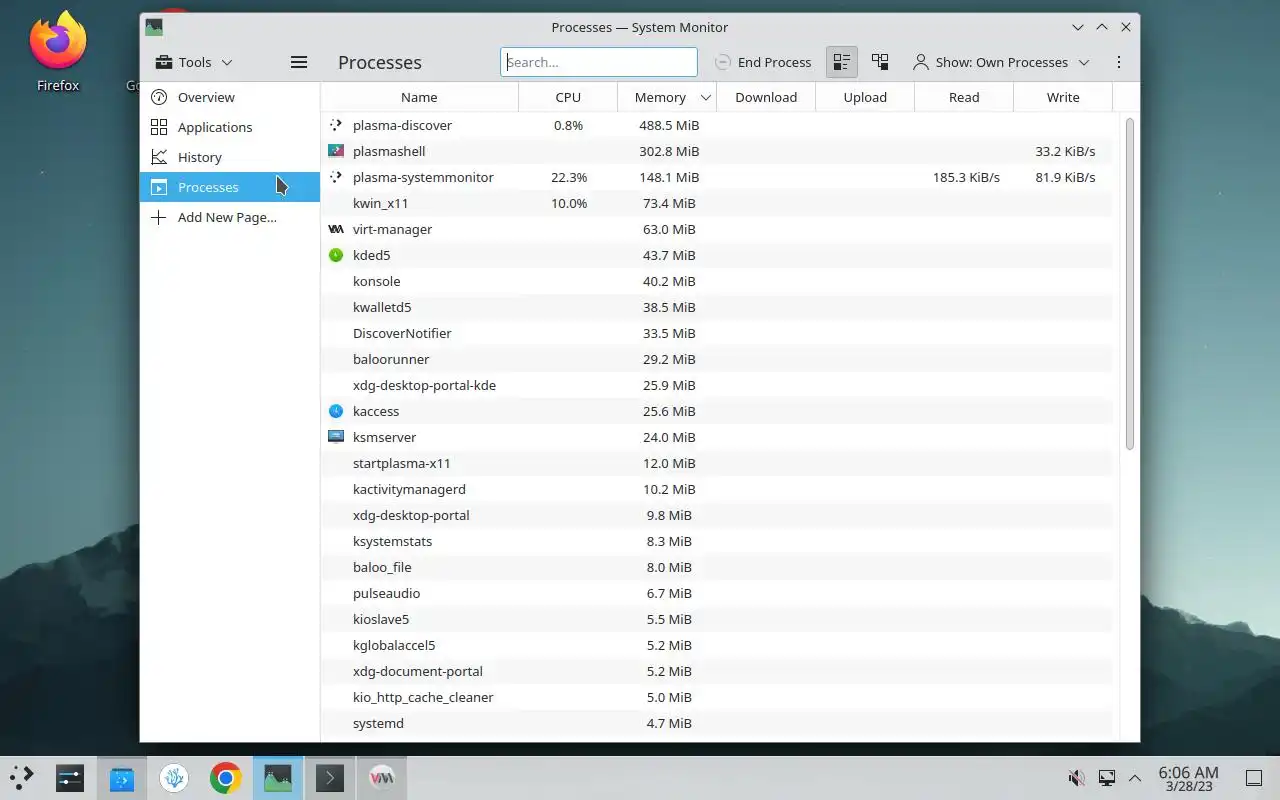Sort by Upload column header

tap(865, 97)
